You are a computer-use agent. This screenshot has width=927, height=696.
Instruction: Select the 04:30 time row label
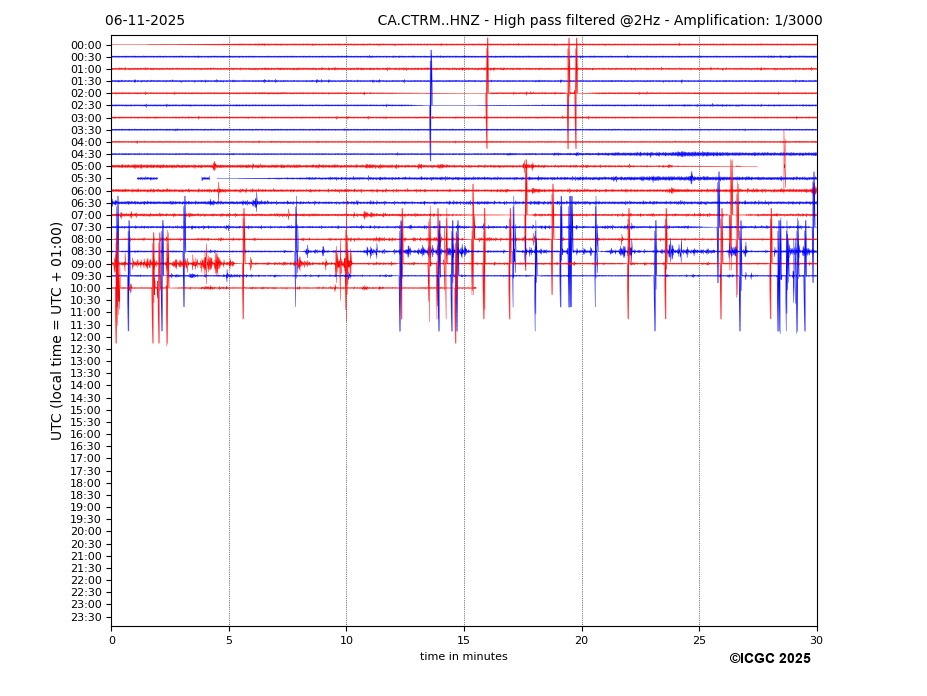tap(86, 154)
